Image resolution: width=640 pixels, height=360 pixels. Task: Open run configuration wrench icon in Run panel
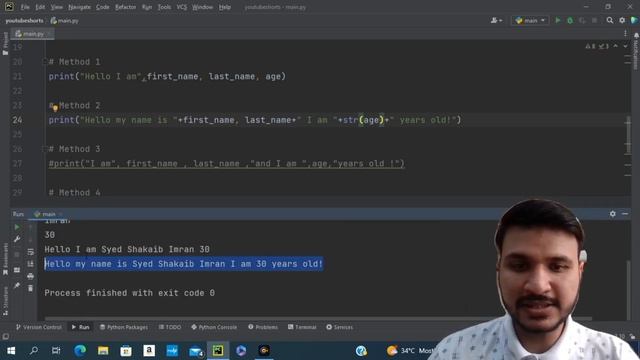pyautogui.click(x=17, y=239)
